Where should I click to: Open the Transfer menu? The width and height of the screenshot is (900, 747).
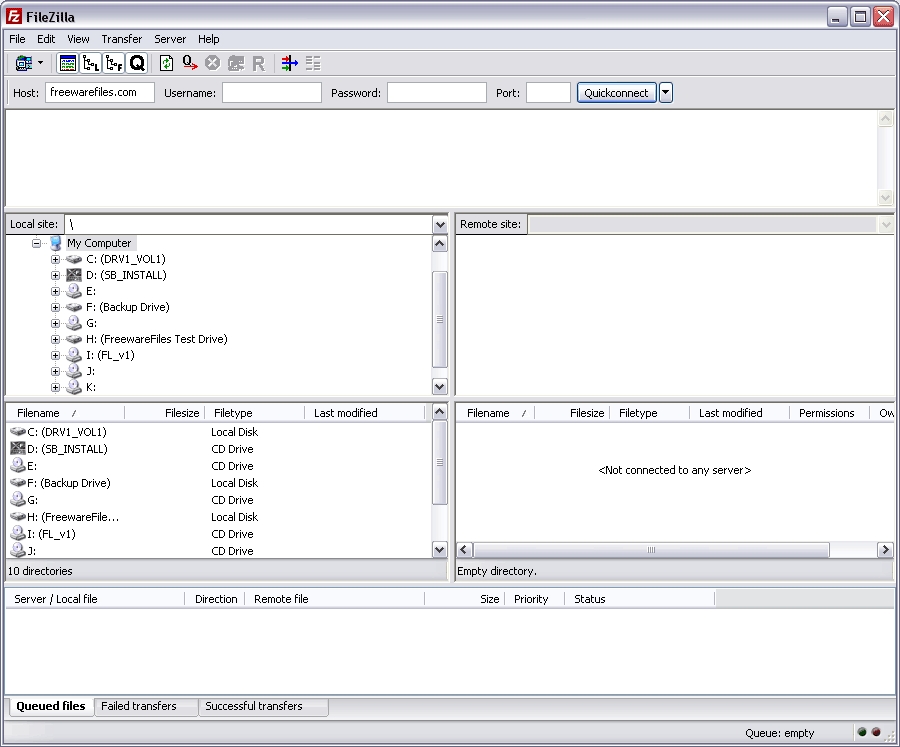click(x=122, y=39)
